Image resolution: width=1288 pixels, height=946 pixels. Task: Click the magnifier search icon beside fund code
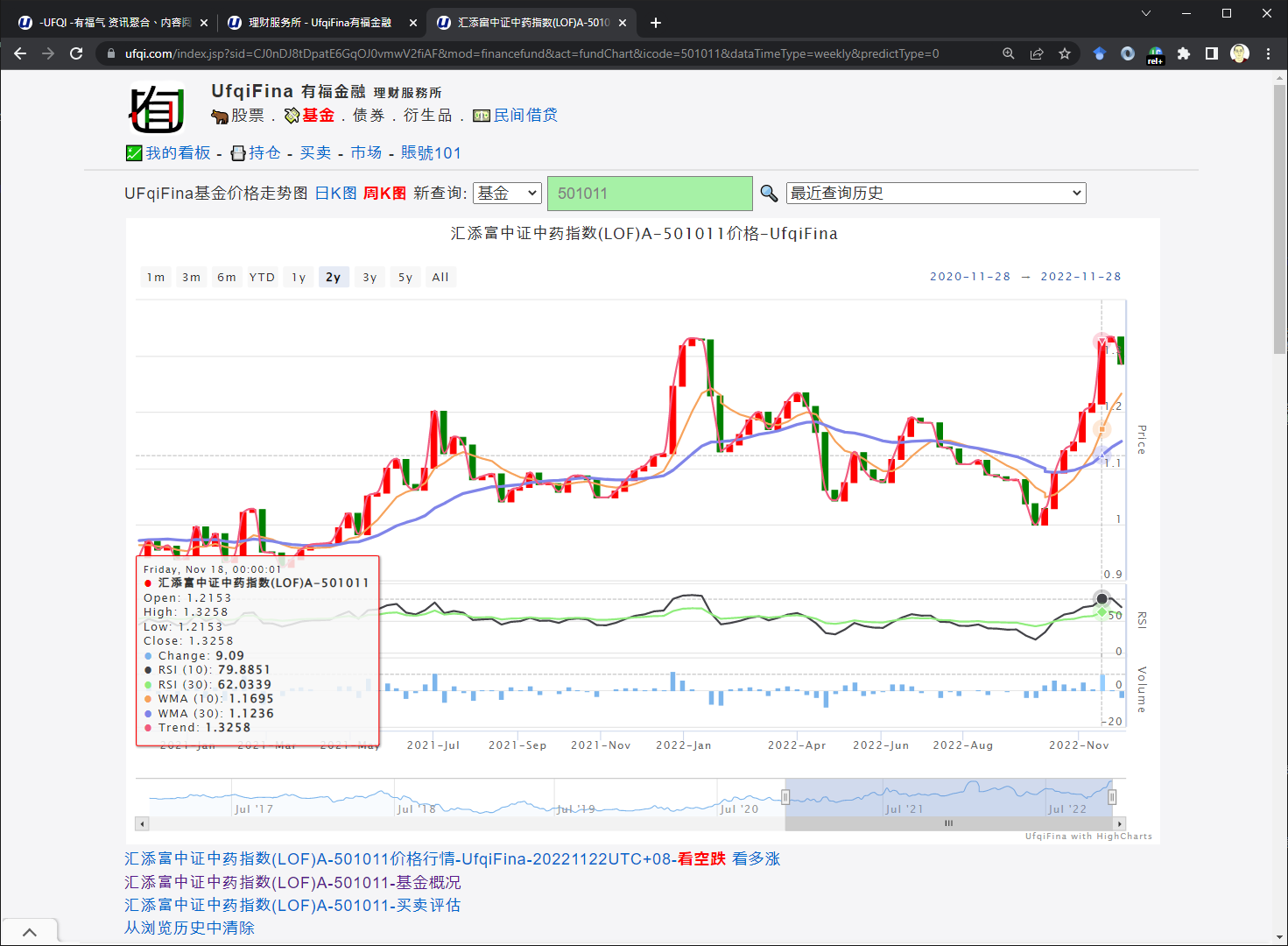point(769,194)
